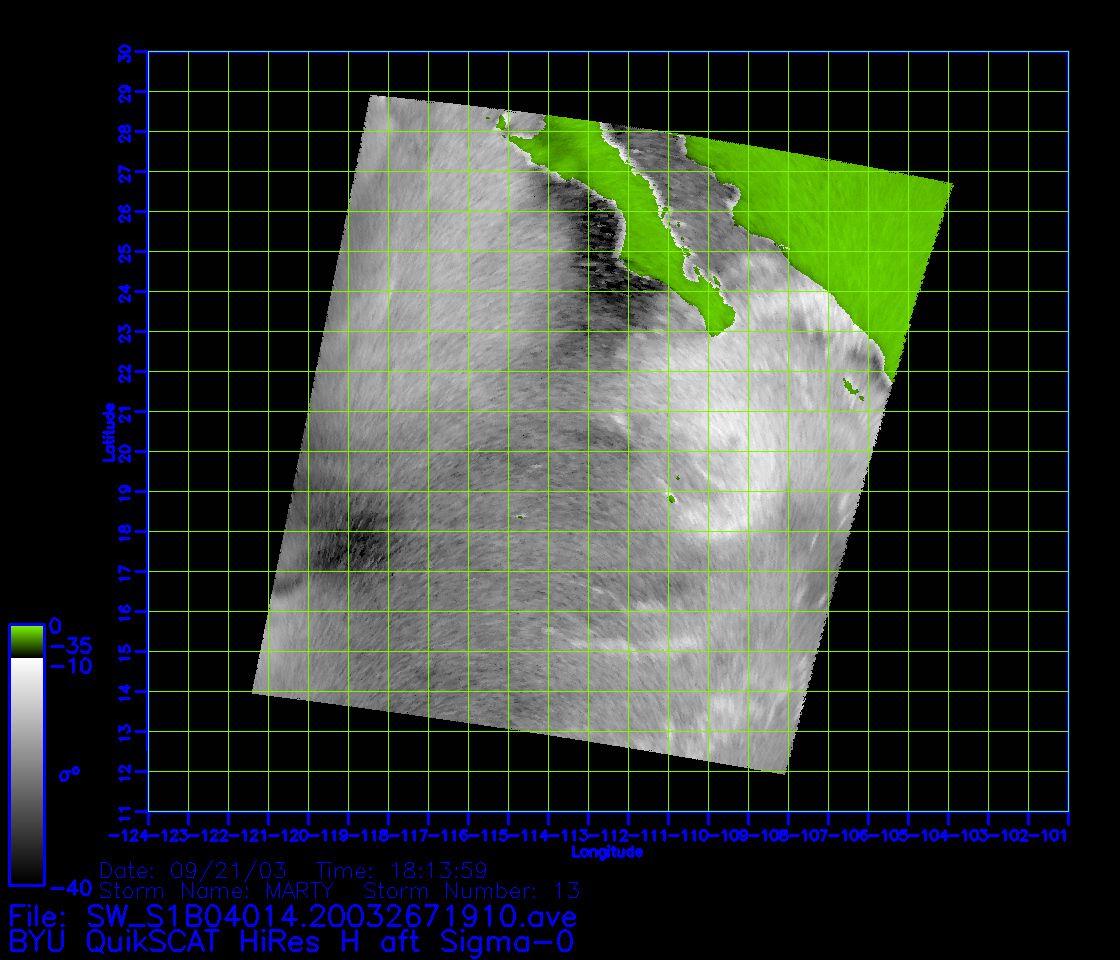Click the Time: 18:13:59 label

[401, 869]
